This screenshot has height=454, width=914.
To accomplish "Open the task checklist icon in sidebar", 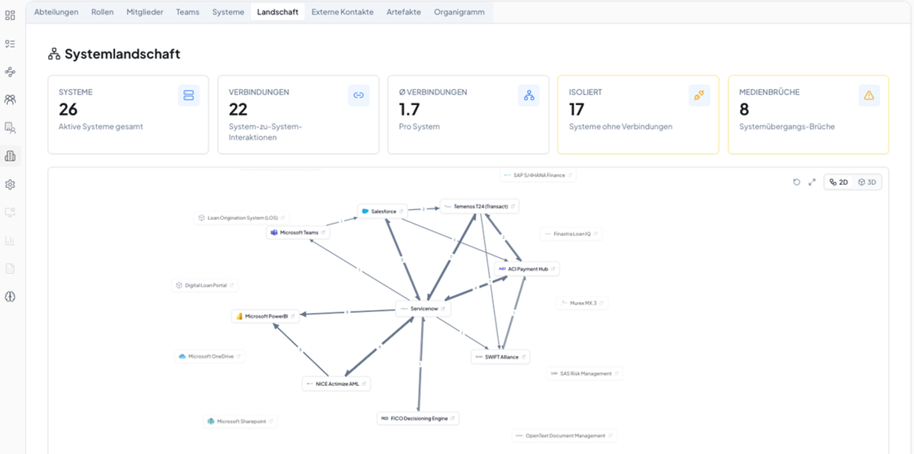I will point(10,44).
